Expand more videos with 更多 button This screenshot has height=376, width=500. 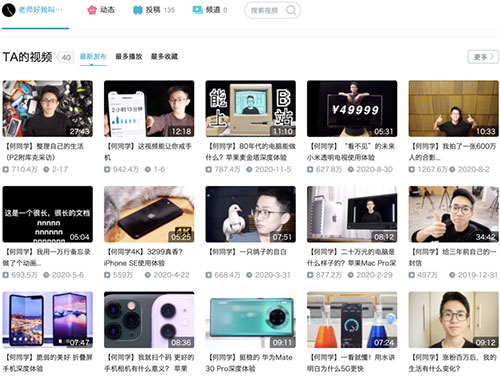tap(483, 57)
